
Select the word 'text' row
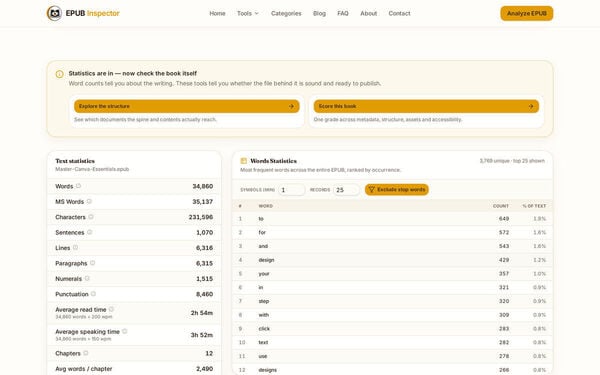[x=392, y=342]
